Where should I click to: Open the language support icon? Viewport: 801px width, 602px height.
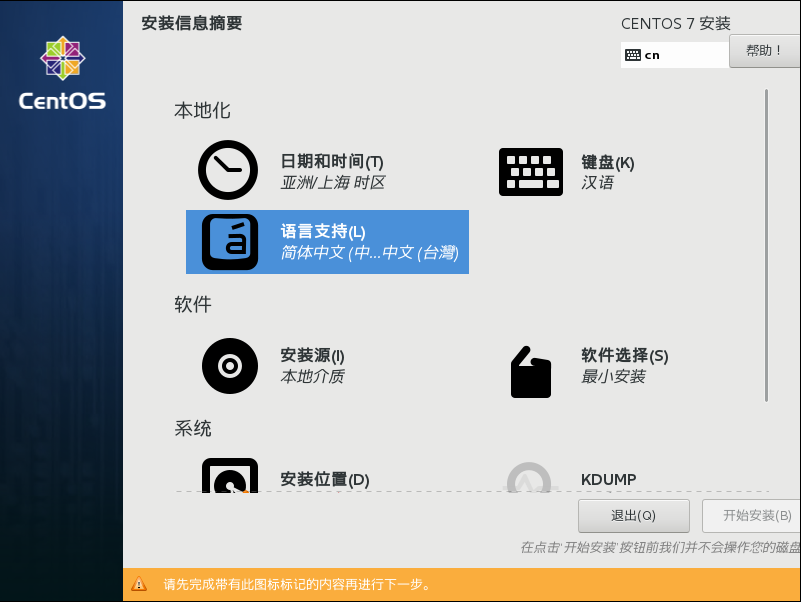pyautogui.click(x=230, y=242)
